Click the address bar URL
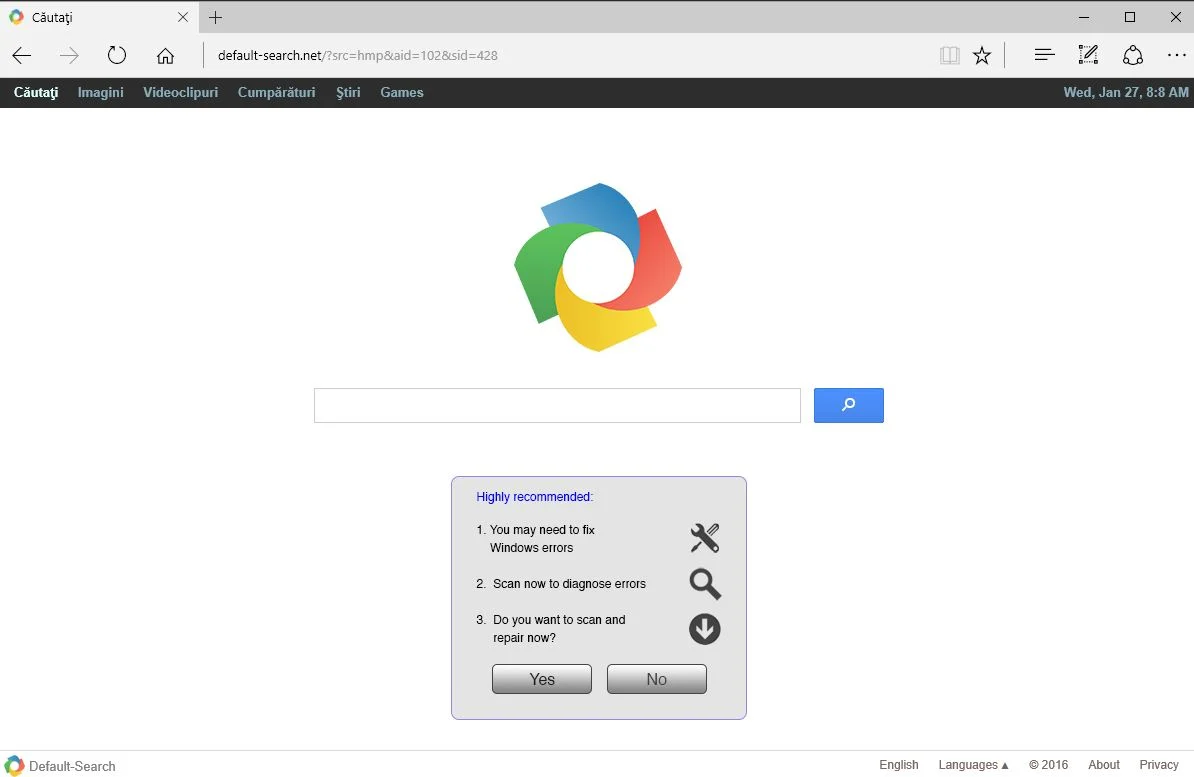The height and width of the screenshot is (777, 1194). tap(357, 56)
